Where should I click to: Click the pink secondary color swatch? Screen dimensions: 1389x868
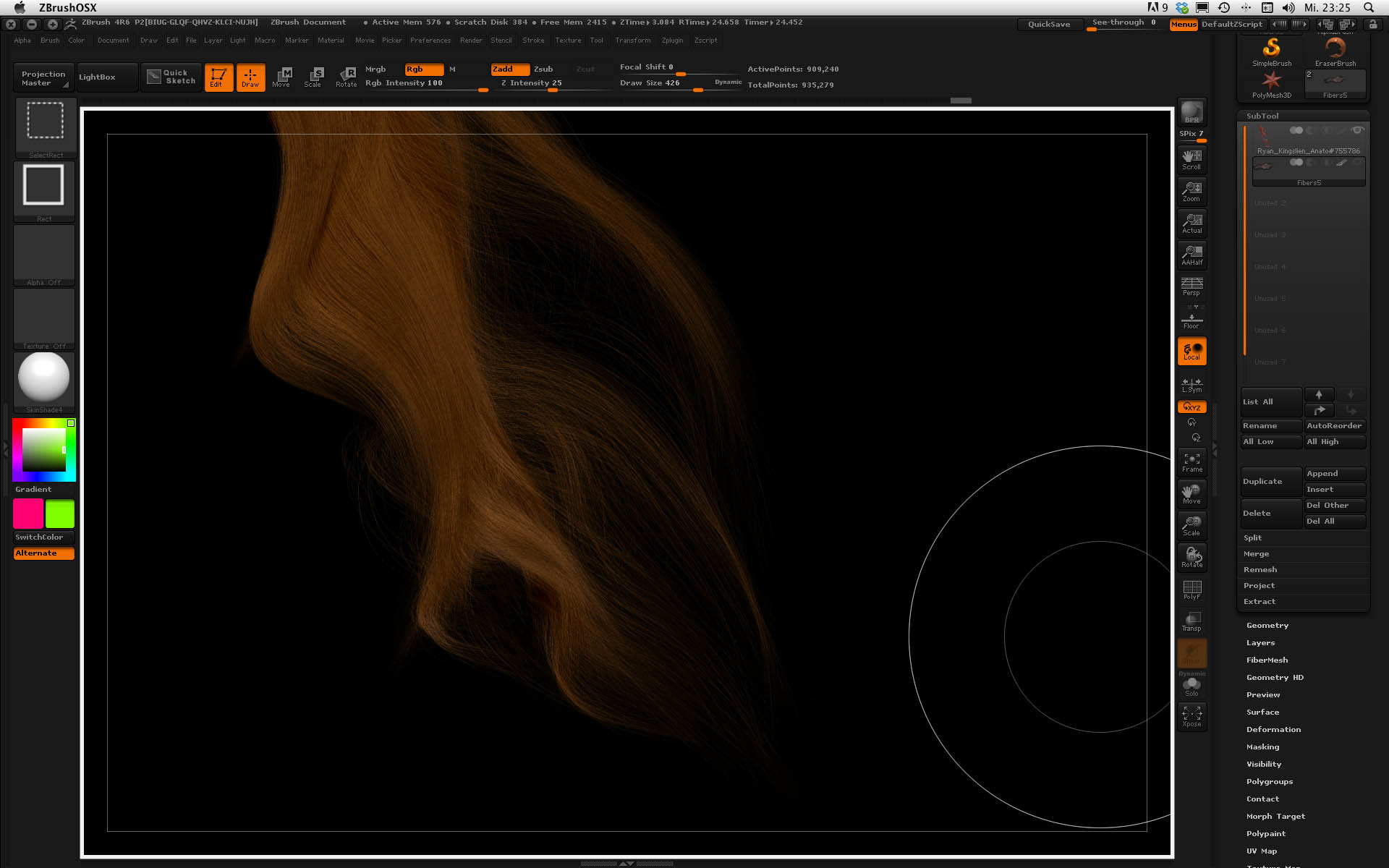tap(28, 514)
